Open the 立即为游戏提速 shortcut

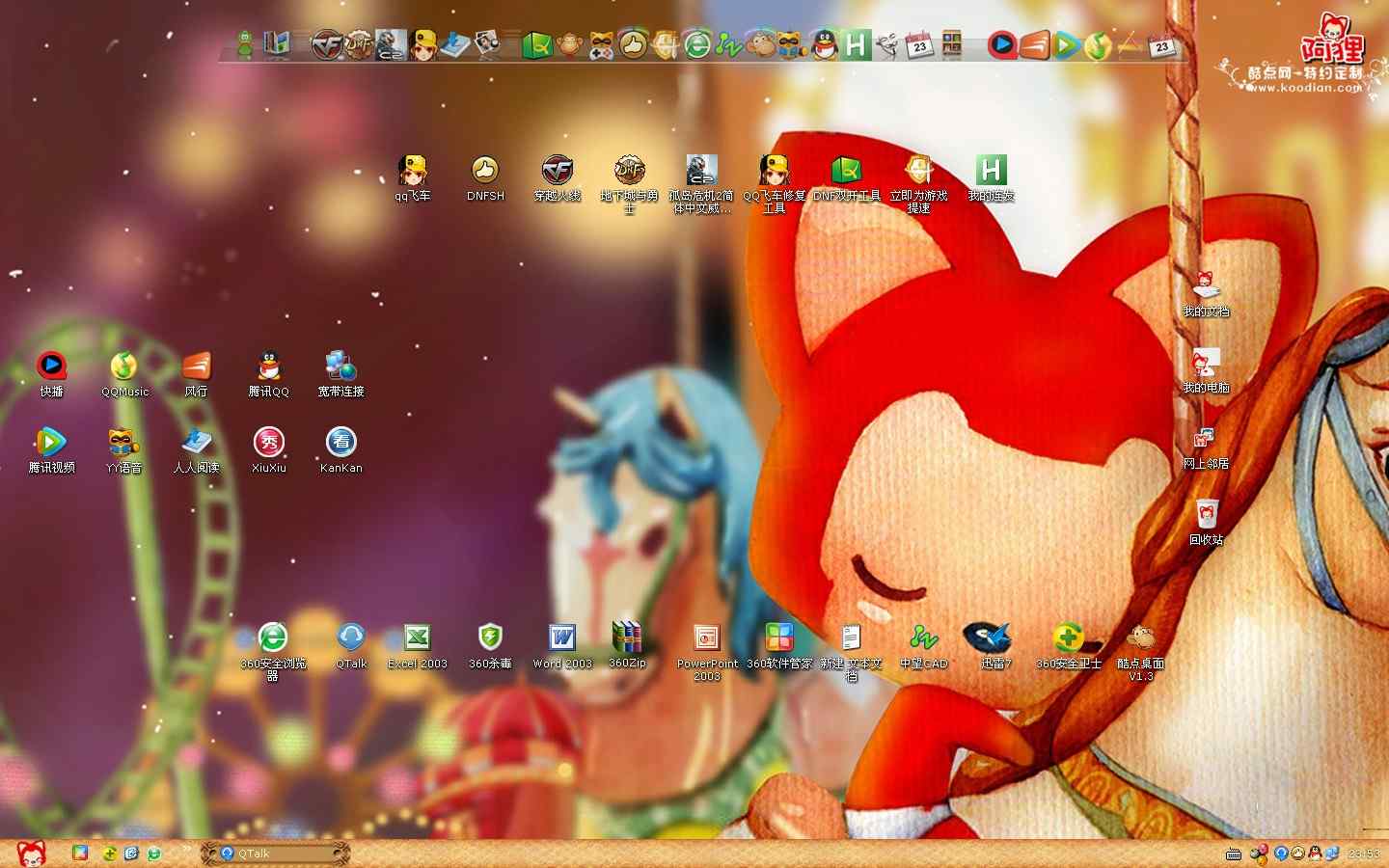click(919, 184)
